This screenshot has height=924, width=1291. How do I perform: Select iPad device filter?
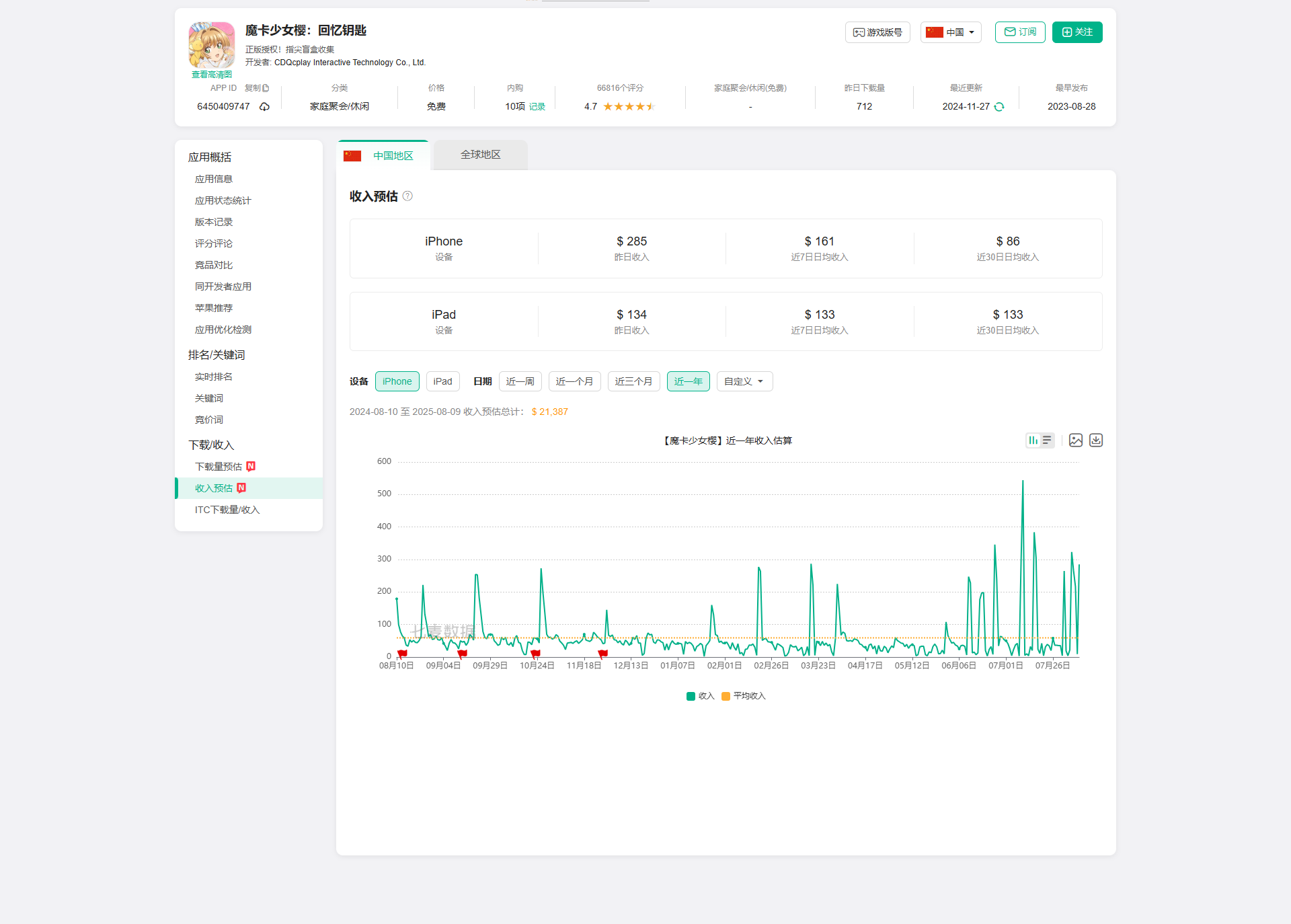pos(443,381)
